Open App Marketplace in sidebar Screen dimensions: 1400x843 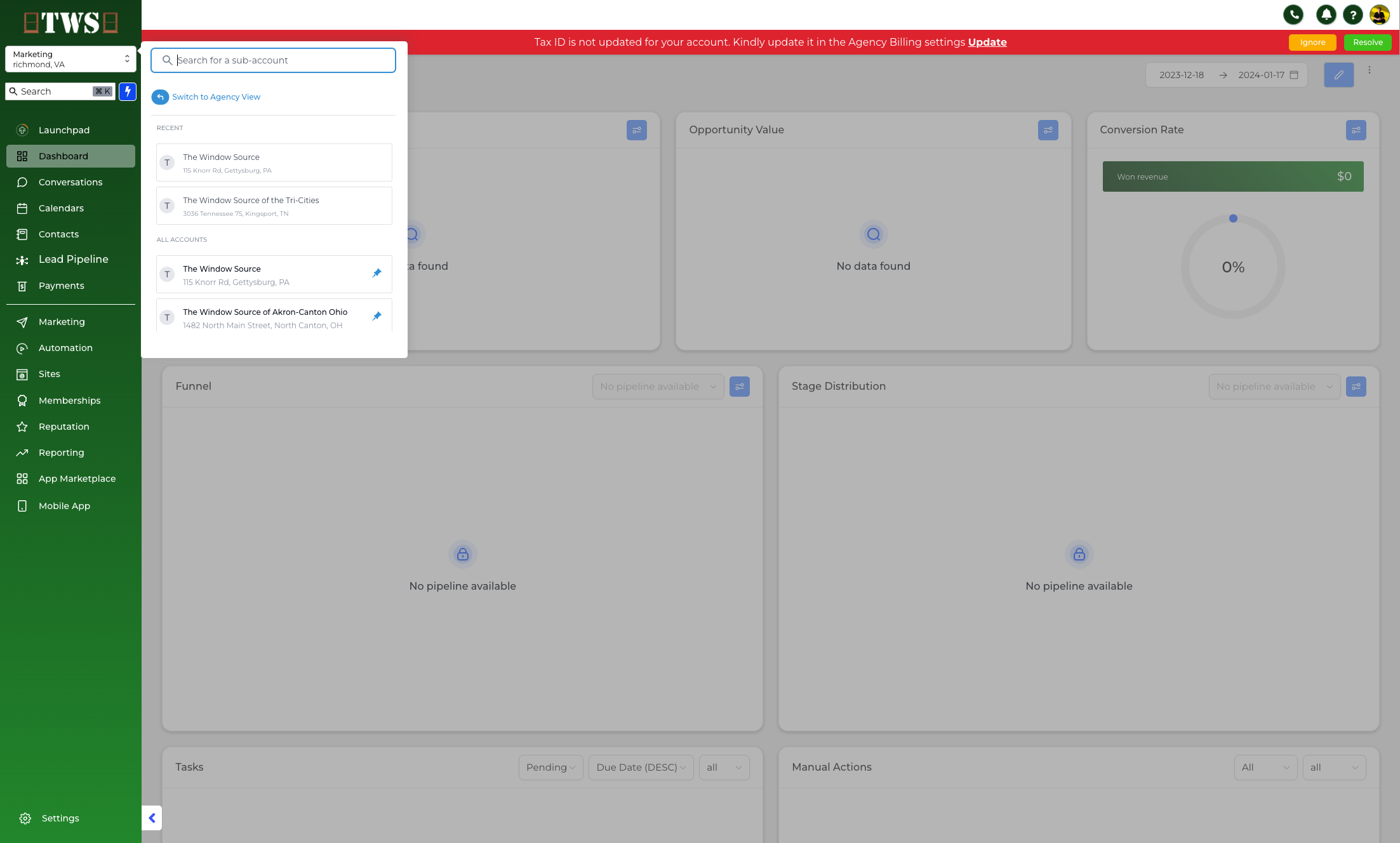(70, 479)
